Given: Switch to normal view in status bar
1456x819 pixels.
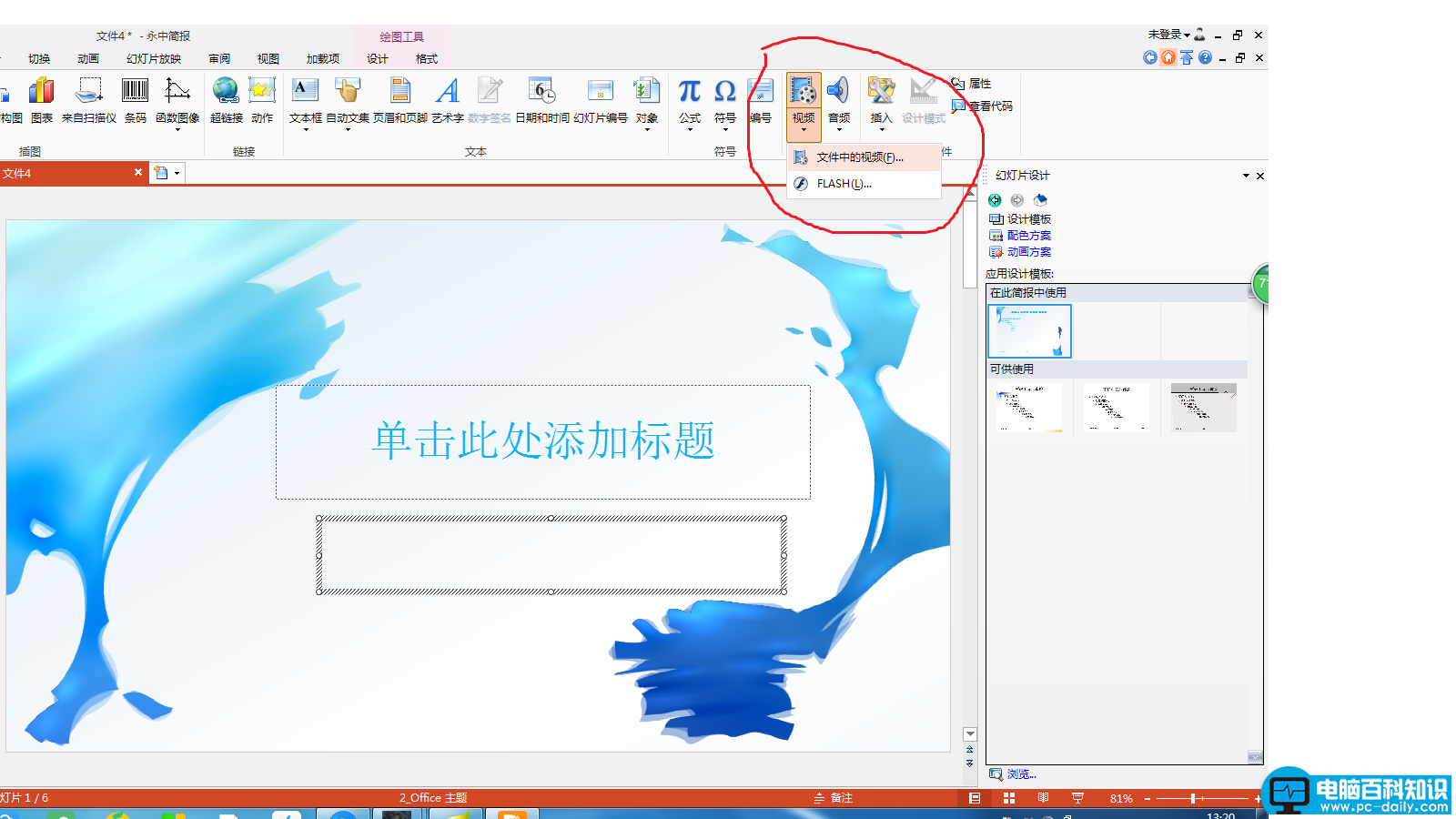Looking at the screenshot, I should 975,798.
